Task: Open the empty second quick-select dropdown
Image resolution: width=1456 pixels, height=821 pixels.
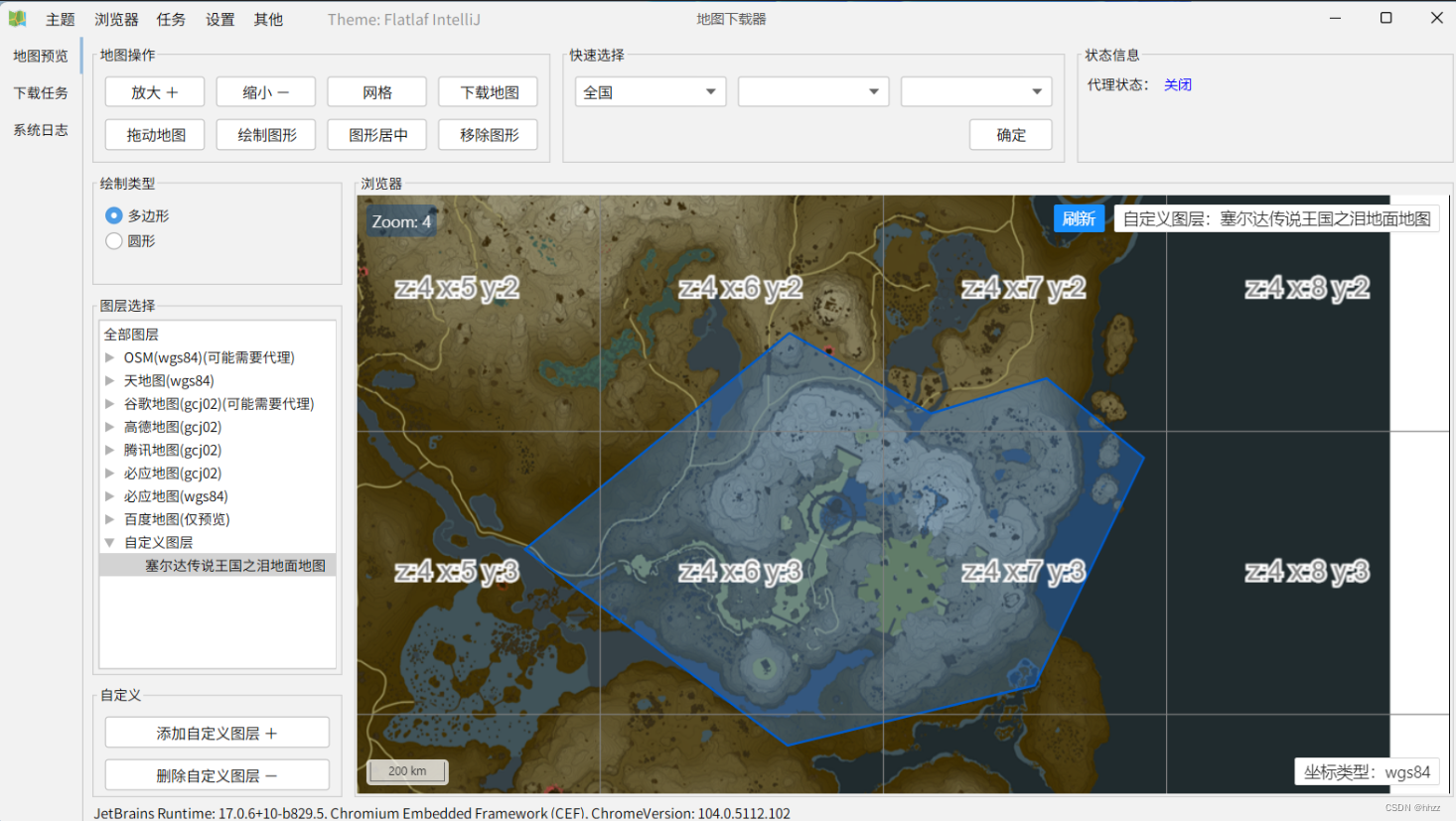Action: pyautogui.click(x=813, y=92)
